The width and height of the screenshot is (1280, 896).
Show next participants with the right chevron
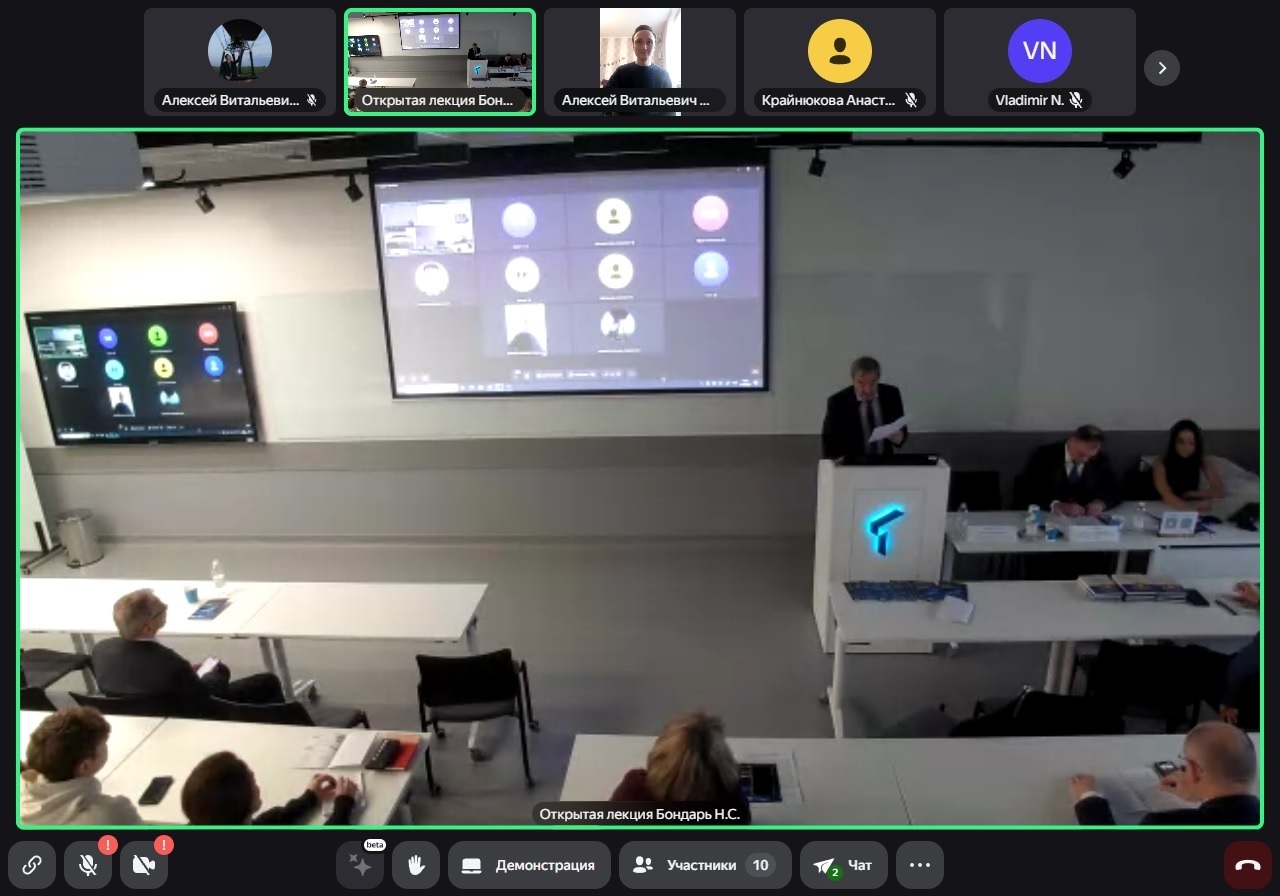coord(1161,68)
